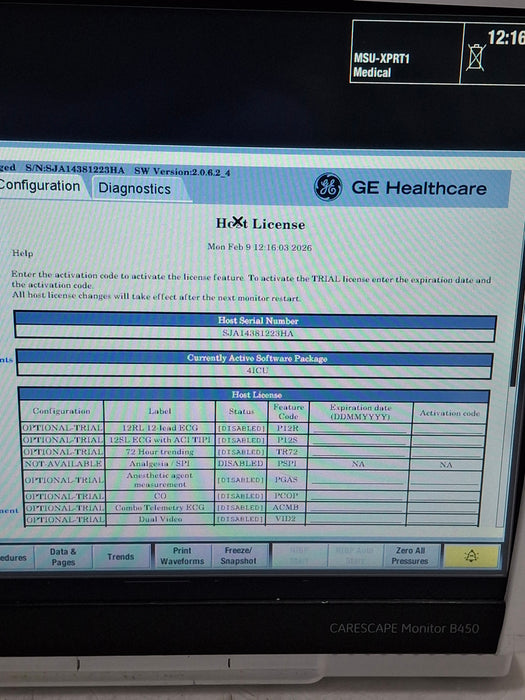This screenshot has width=525, height=700.
Task: Click the VID2 feature code cell
Action: (x=286, y=519)
